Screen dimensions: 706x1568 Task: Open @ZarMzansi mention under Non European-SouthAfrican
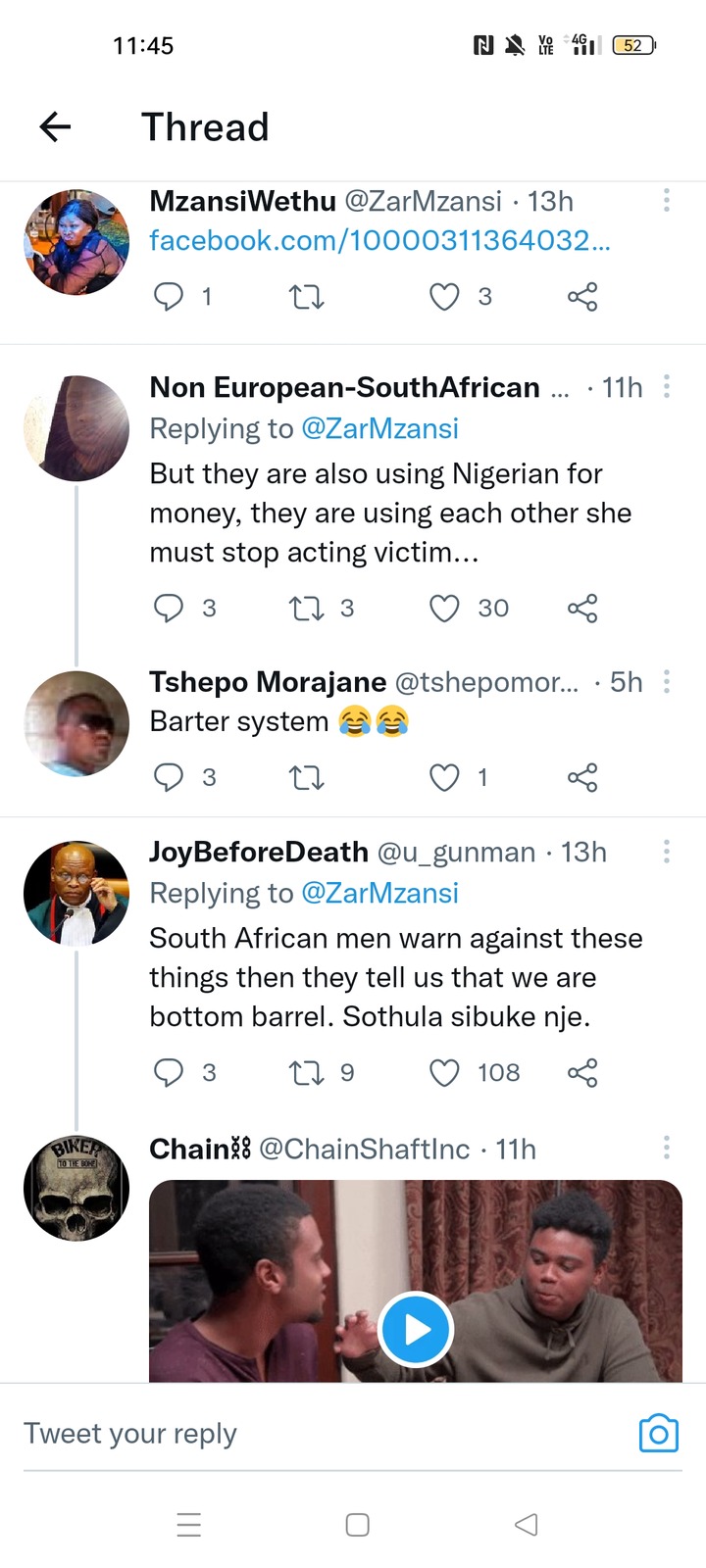pyautogui.click(x=379, y=428)
